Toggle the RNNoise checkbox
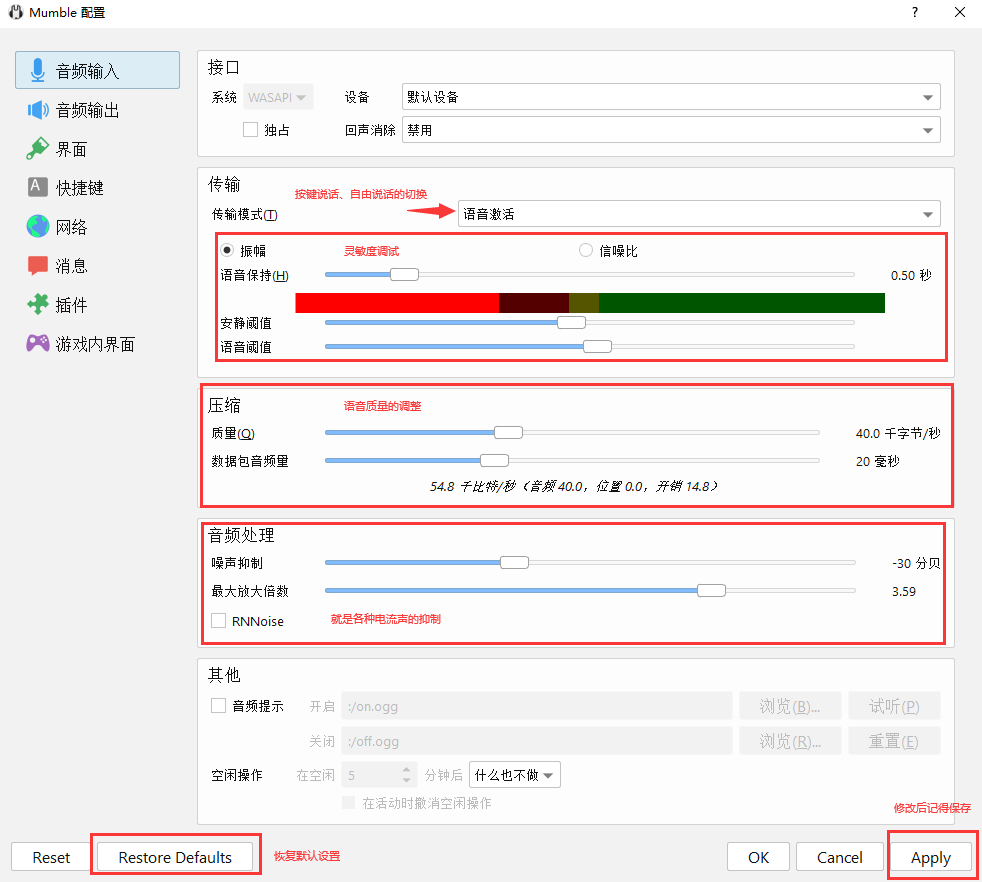 pos(219,621)
